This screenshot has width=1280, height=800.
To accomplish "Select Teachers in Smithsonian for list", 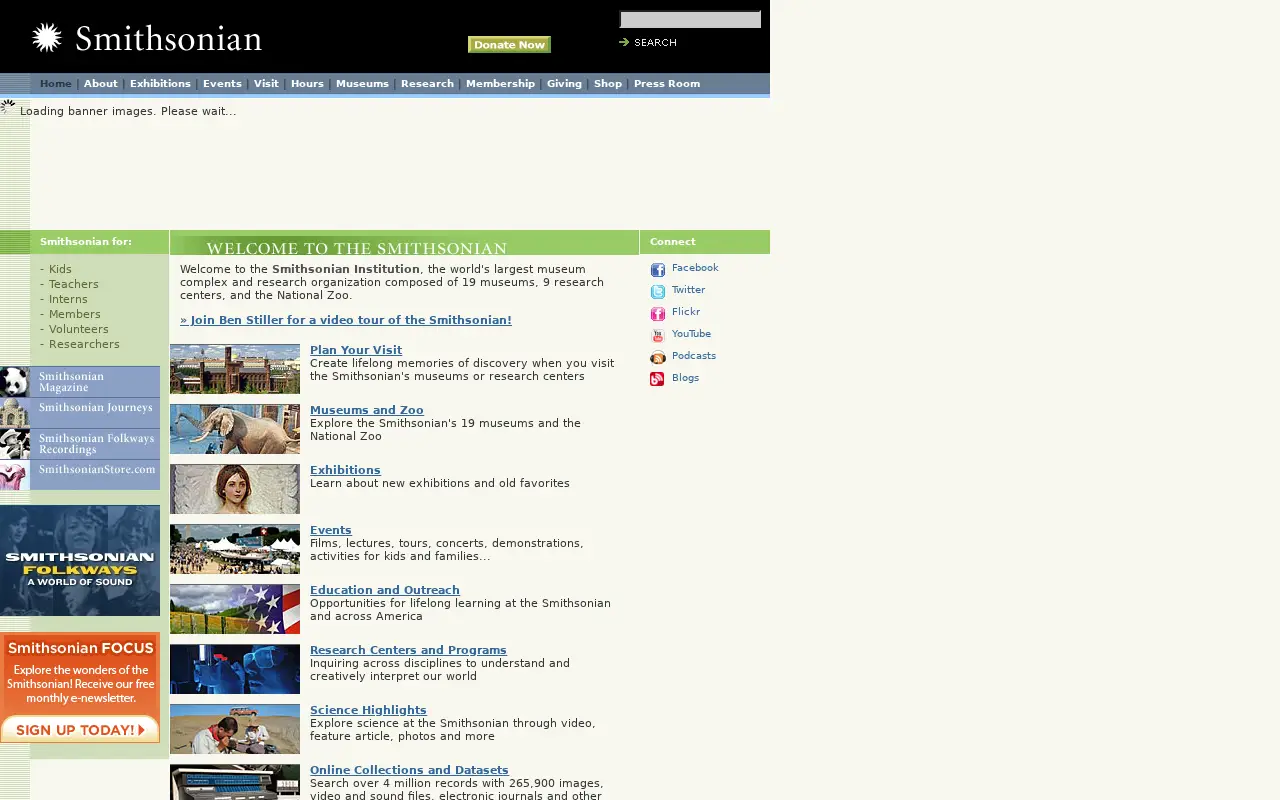I will [74, 284].
